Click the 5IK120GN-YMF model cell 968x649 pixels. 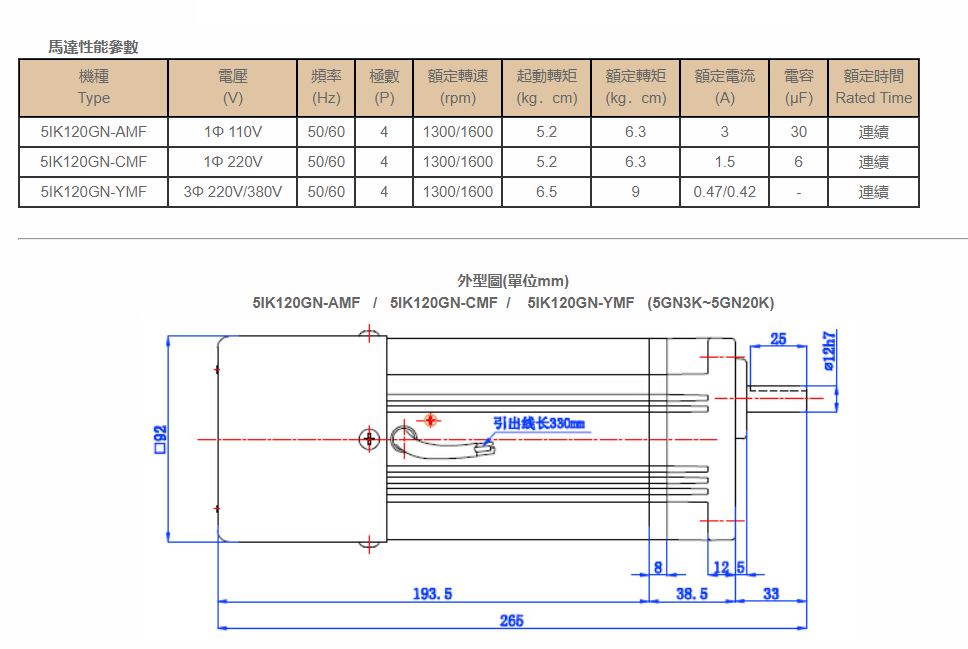(93, 192)
